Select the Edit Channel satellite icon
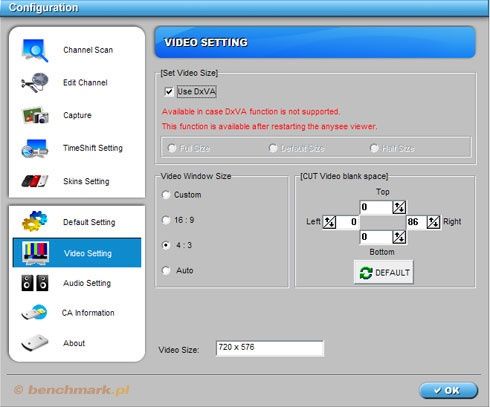 [35, 82]
